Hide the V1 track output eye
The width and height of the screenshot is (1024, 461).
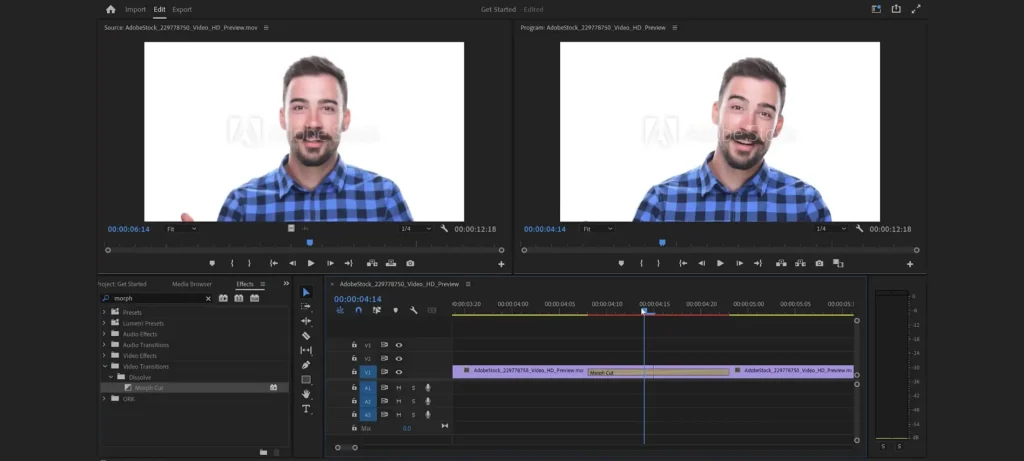(x=399, y=372)
